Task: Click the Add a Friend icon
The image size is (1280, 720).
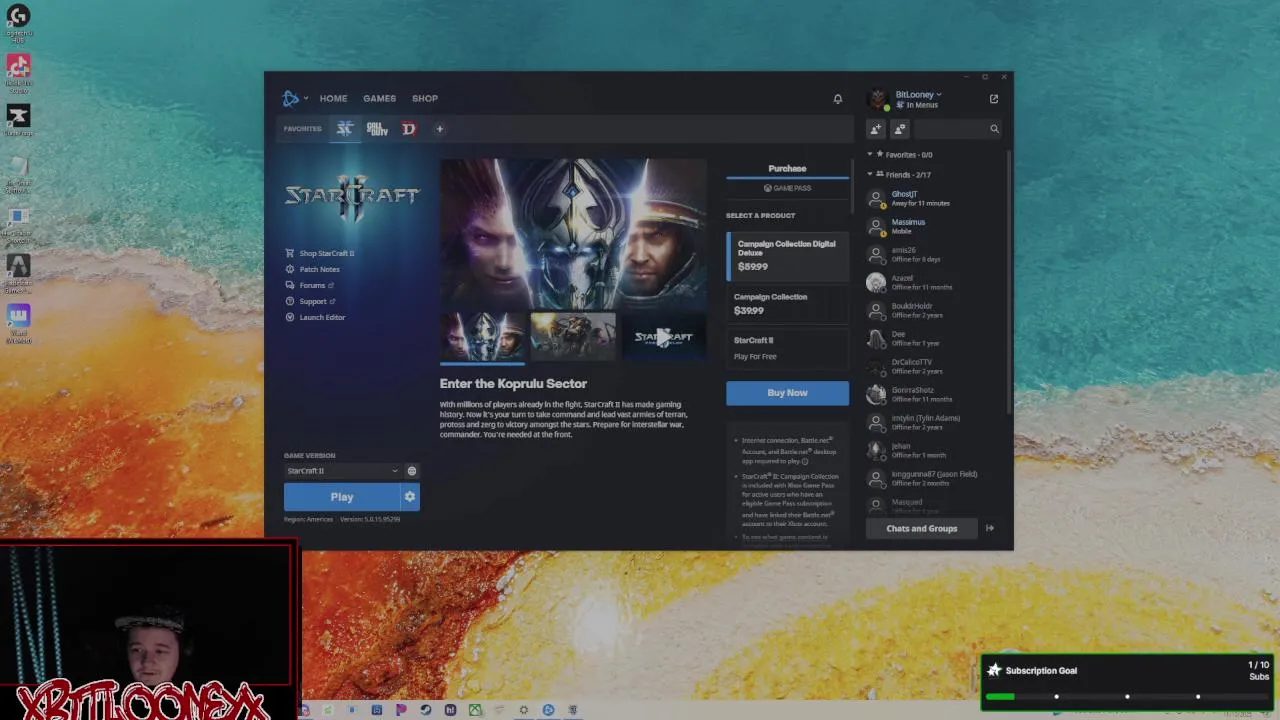Action: 876,129
